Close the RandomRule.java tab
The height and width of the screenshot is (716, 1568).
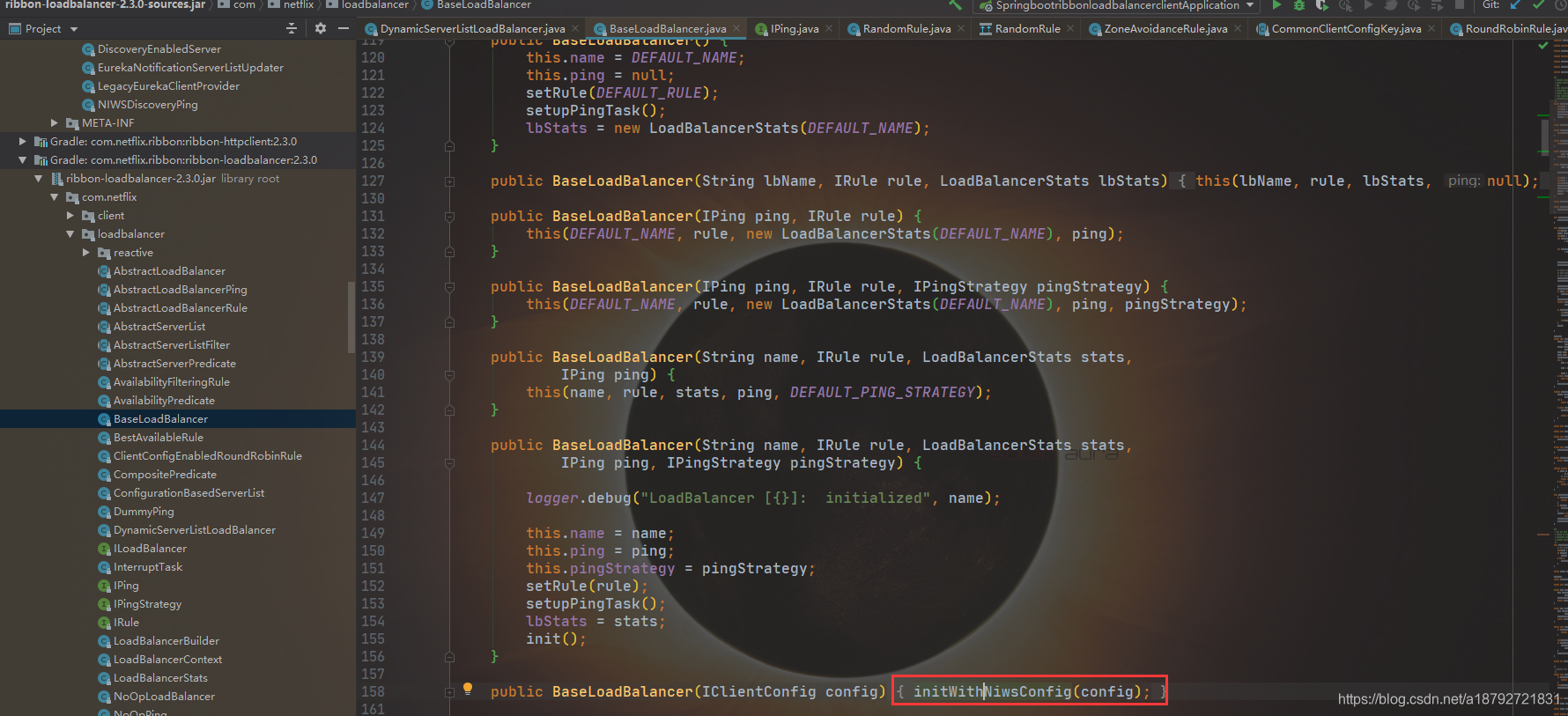pos(961,29)
